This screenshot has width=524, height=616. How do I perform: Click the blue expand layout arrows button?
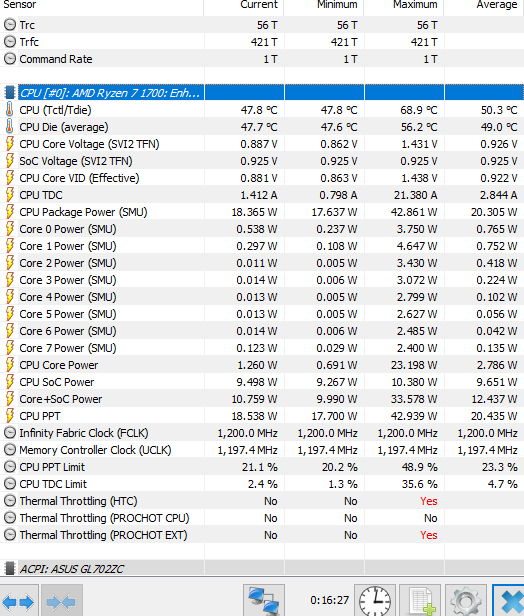coord(18,601)
